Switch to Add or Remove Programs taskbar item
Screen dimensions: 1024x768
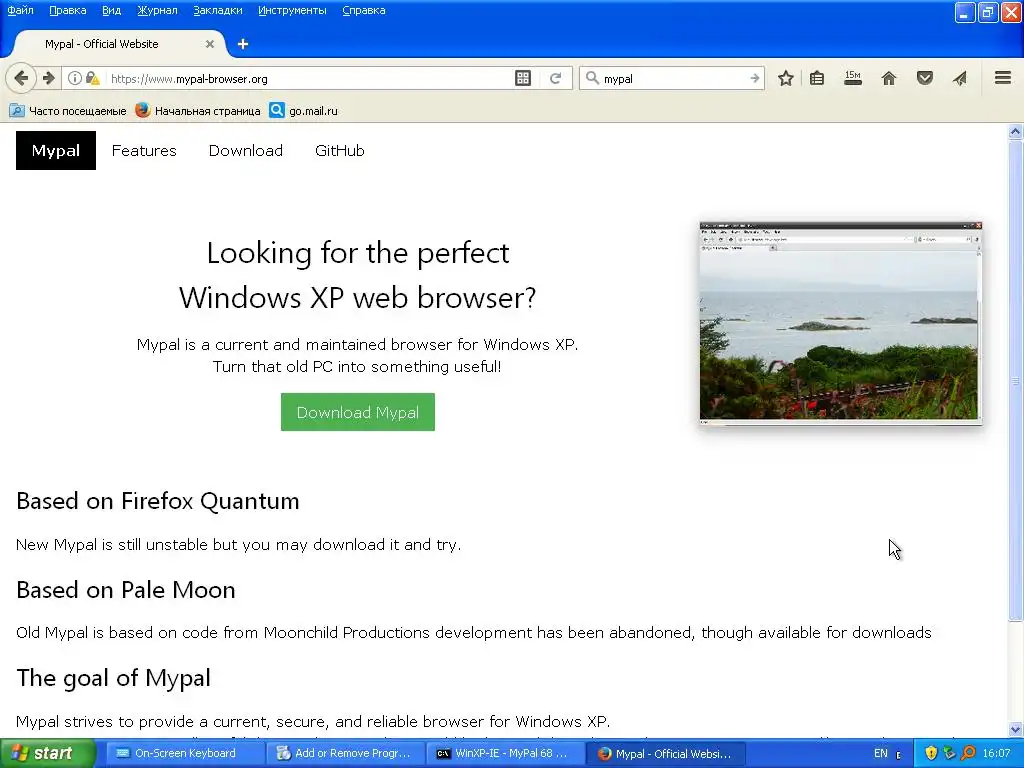(344, 753)
